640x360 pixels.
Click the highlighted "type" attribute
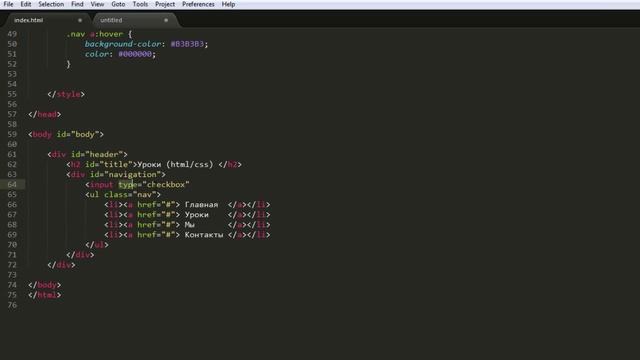pyautogui.click(x=128, y=184)
